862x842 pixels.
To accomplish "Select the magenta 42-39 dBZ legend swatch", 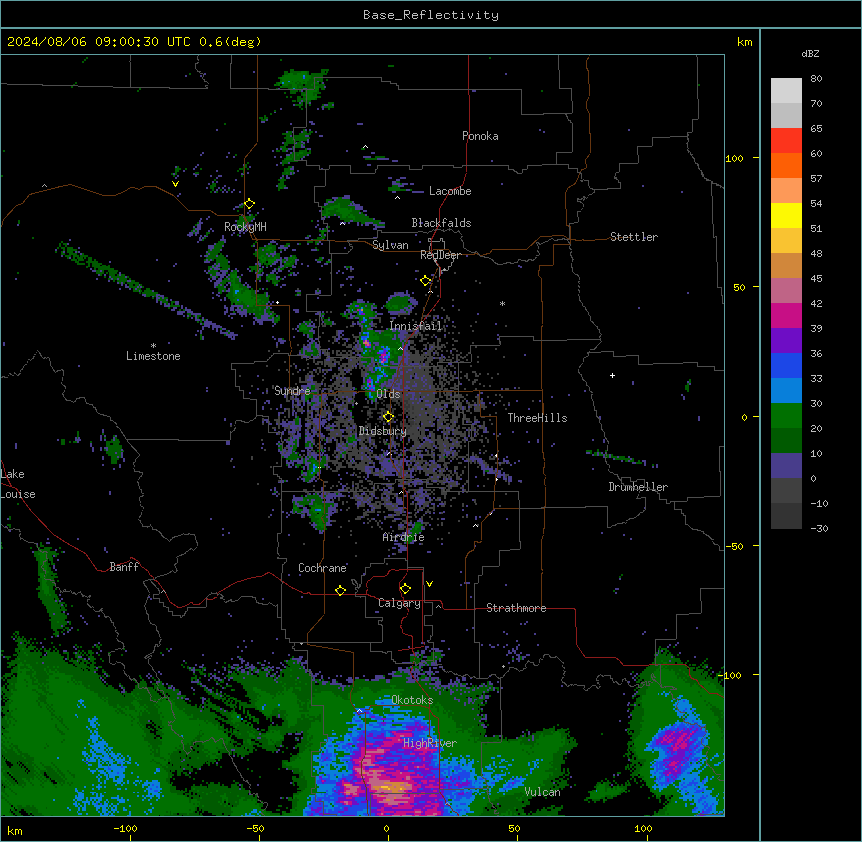I will (x=786, y=315).
